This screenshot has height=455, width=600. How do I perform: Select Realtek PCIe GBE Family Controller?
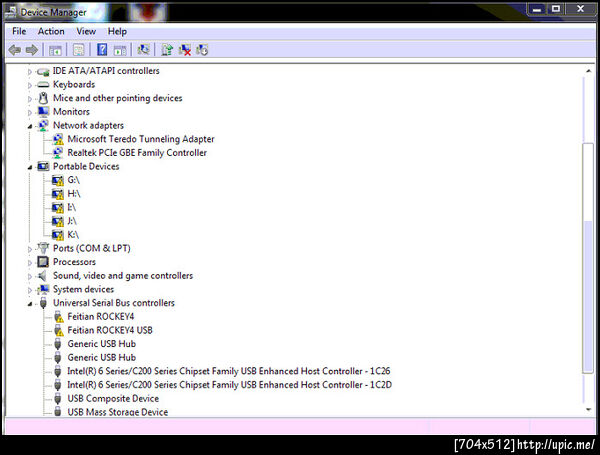pyautogui.click(x=137, y=153)
